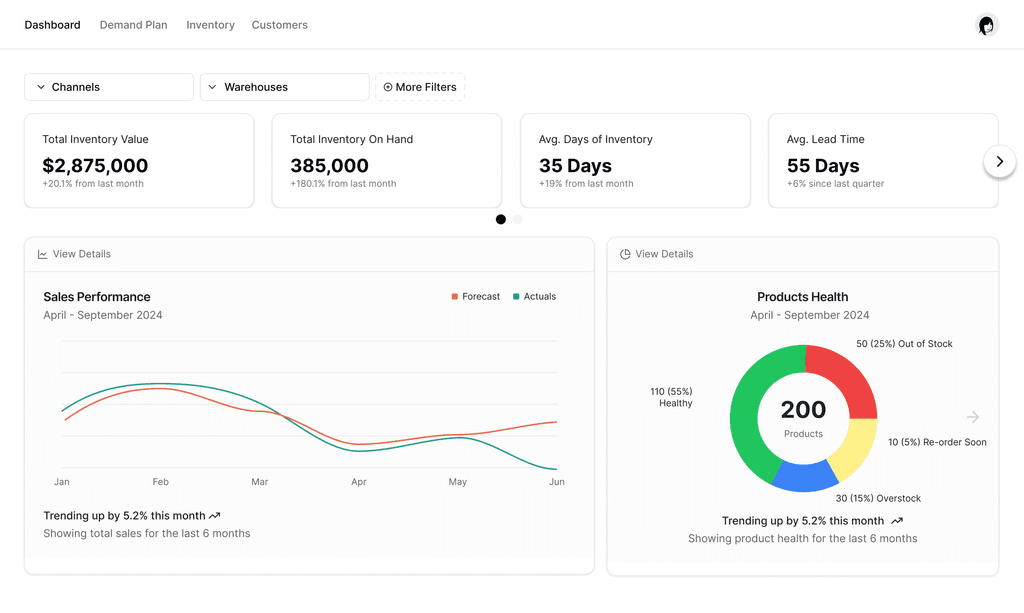The image size is (1024, 613).
Task: Toggle the Actuals legend swatch
Action: [517, 296]
